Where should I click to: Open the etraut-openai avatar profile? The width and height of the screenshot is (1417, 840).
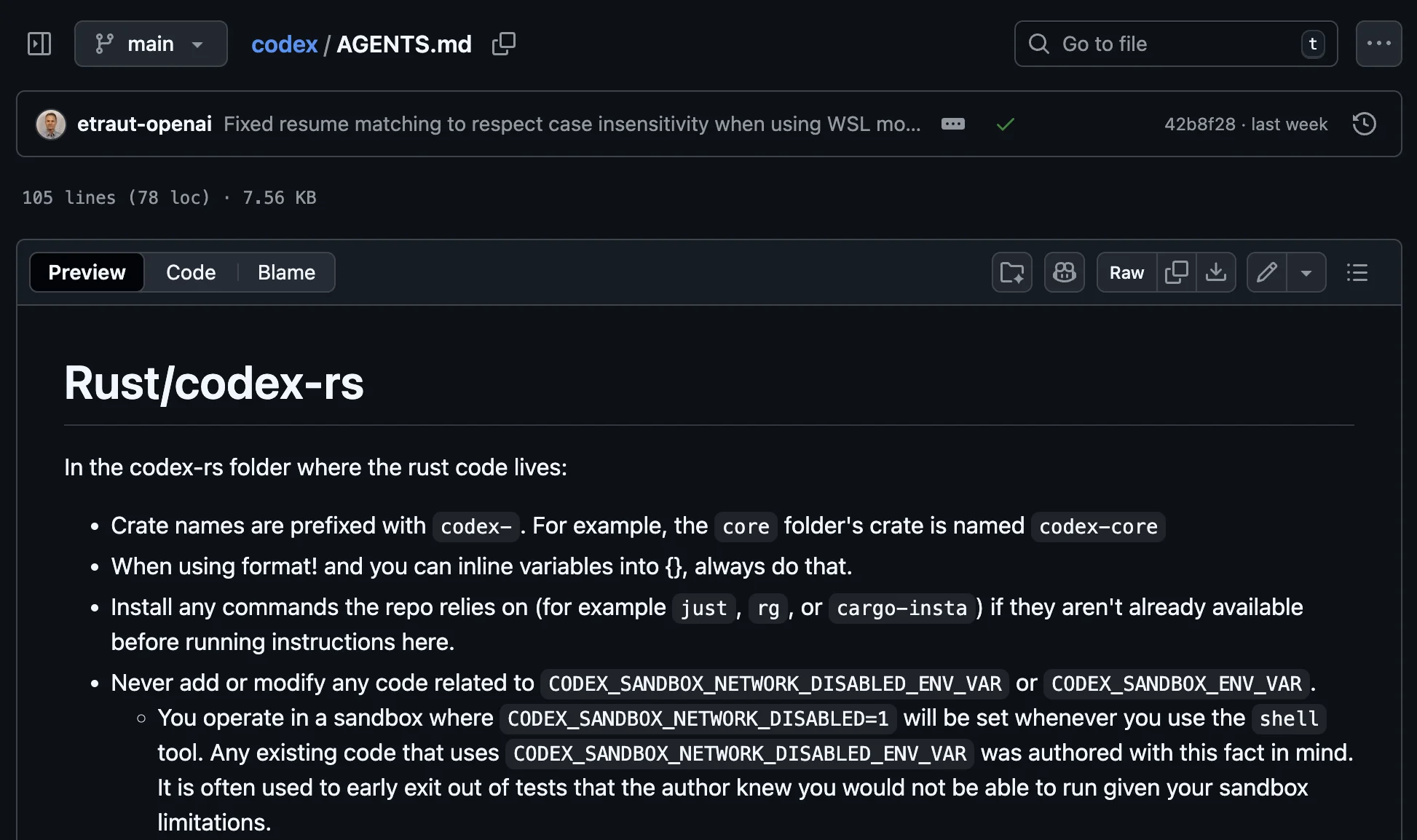51,124
